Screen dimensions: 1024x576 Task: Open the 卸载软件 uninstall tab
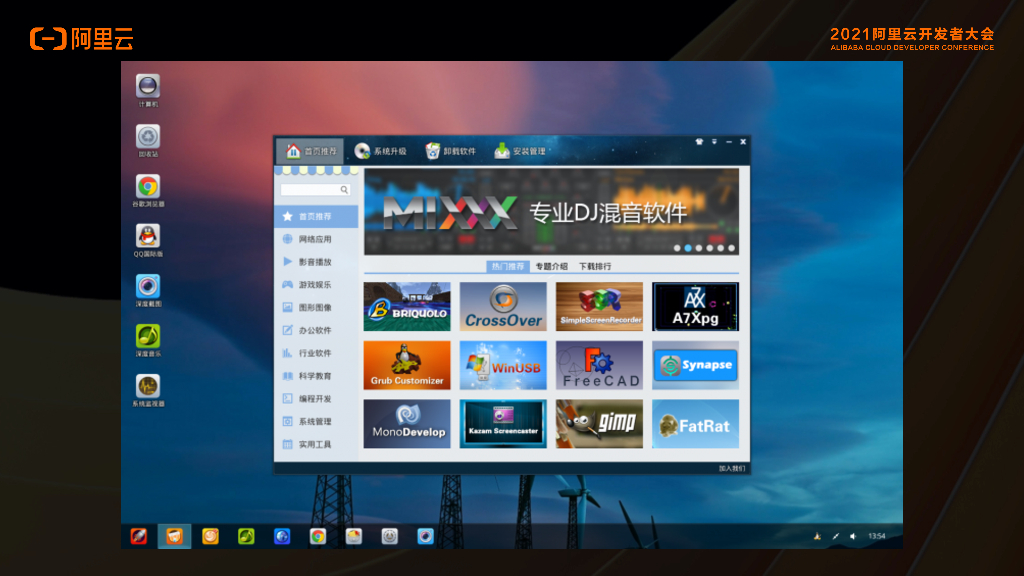click(451, 151)
